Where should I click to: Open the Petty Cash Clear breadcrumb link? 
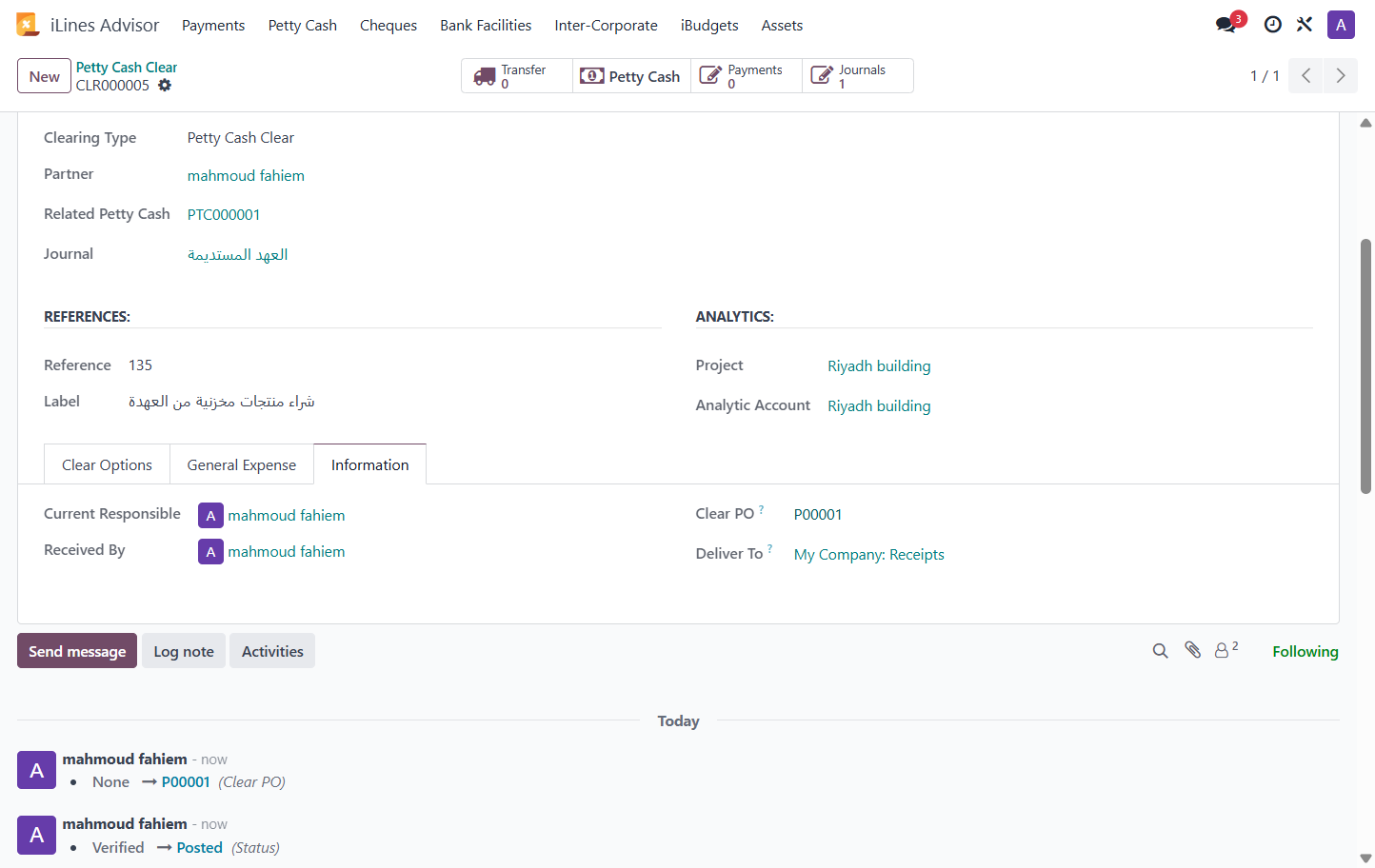(x=127, y=68)
